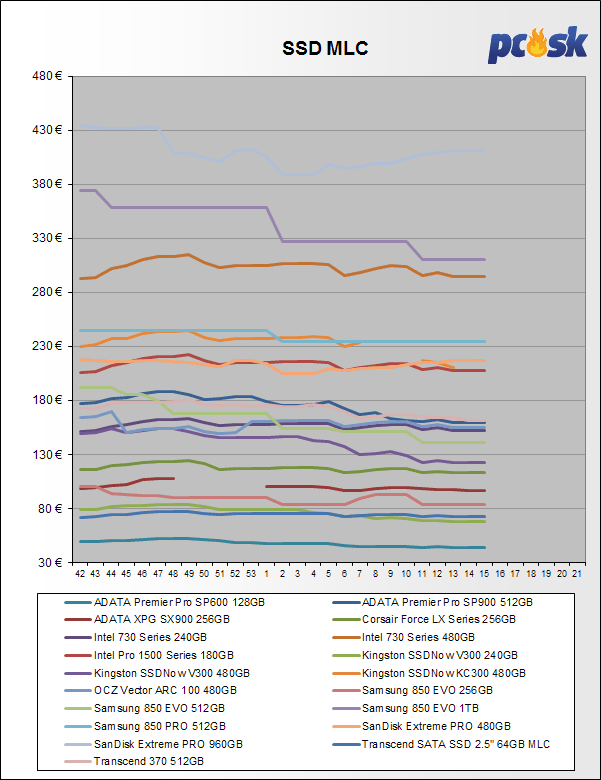
Task: Click the SSD MLC chart title
Action: click(325, 48)
